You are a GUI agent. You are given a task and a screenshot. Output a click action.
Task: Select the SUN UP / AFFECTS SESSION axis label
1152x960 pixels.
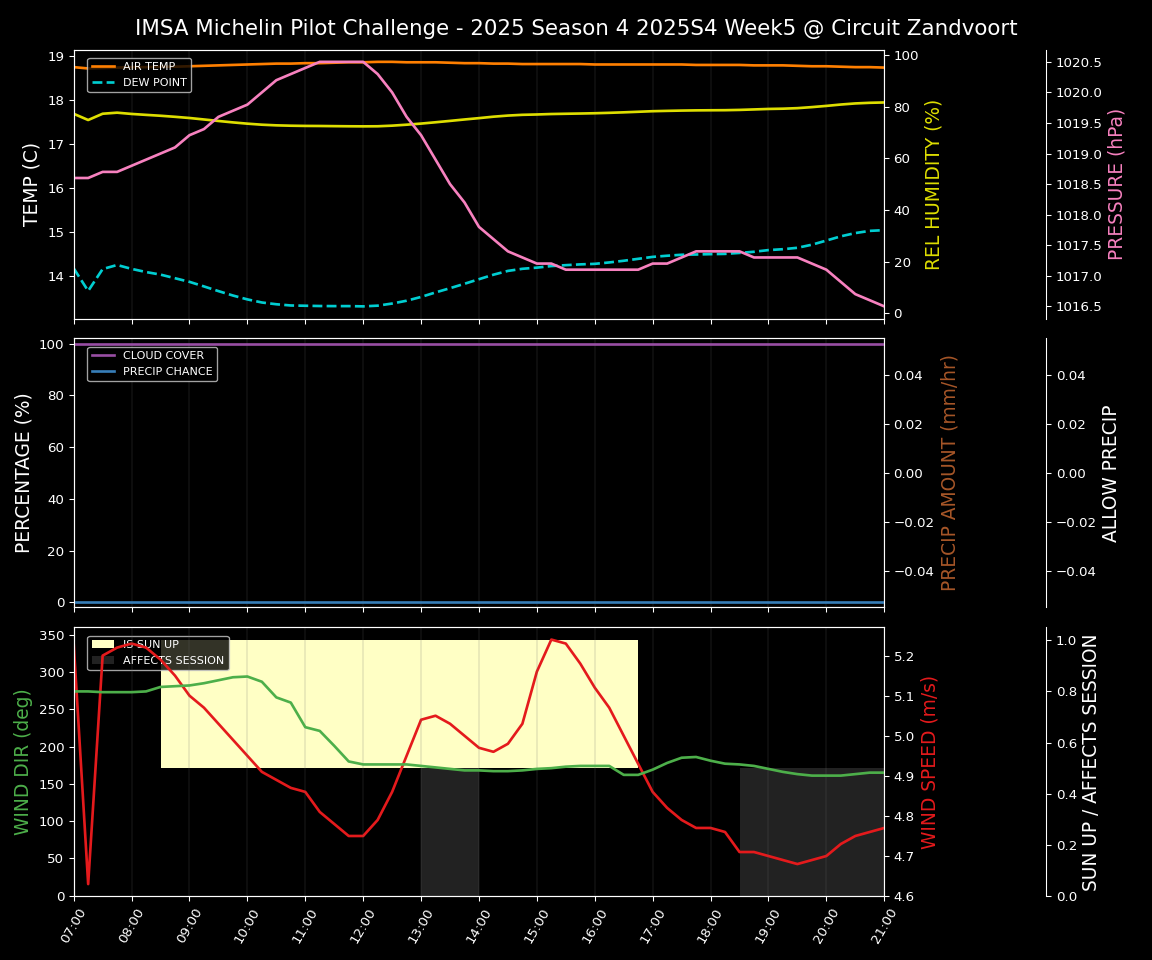pyautogui.click(x=1090, y=762)
